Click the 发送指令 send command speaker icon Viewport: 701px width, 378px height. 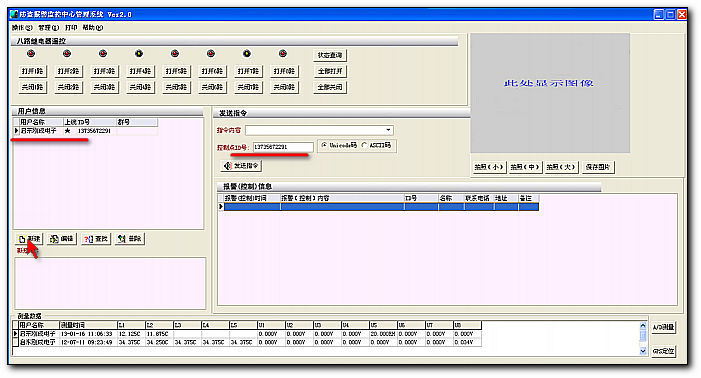click(x=228, y=166)
